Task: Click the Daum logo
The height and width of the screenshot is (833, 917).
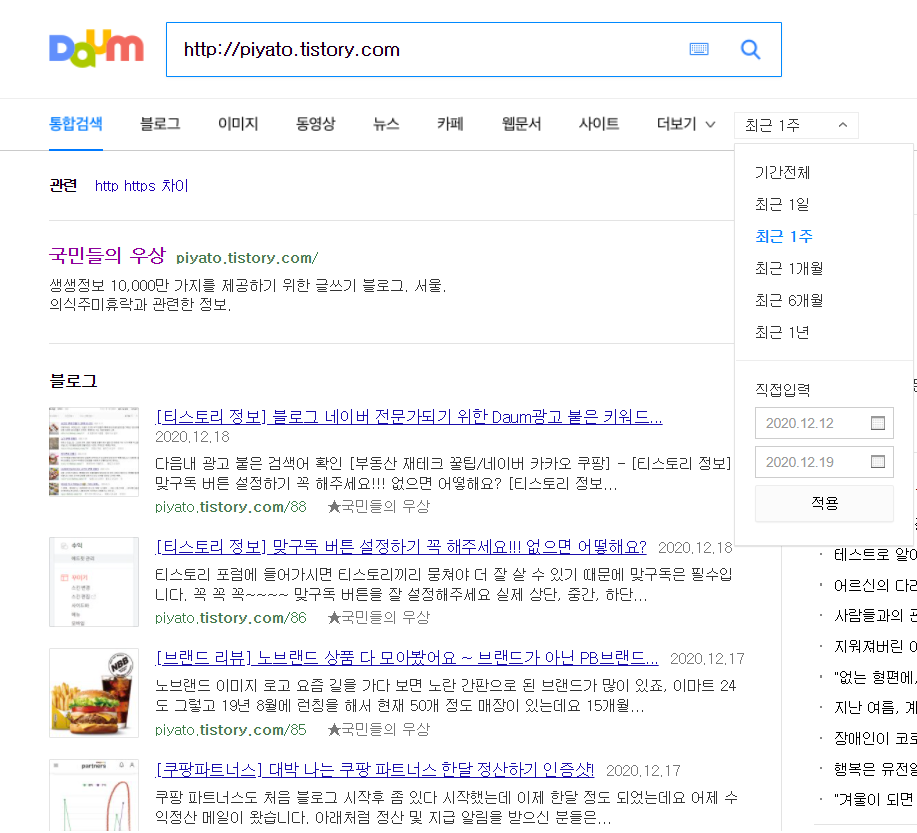Action: 96,48
